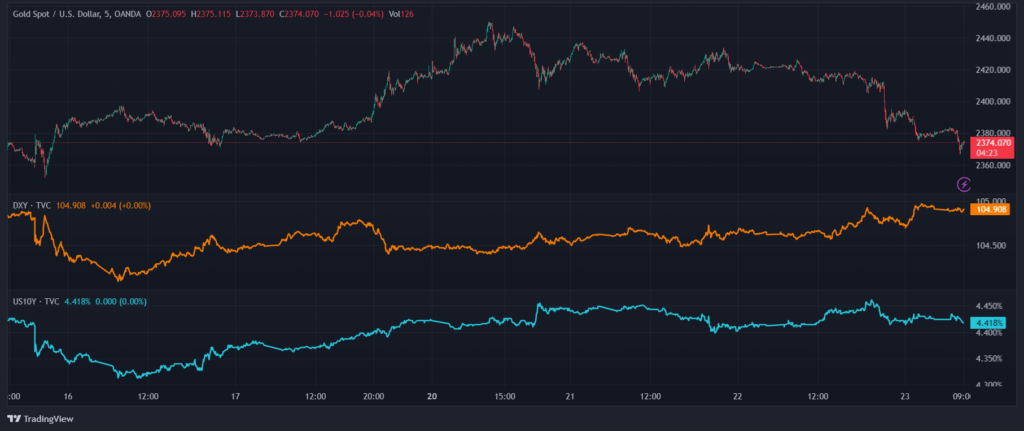Click the purple lightning bolt icon
Viewport: 1024px width, 431px height.
[964, 184]
